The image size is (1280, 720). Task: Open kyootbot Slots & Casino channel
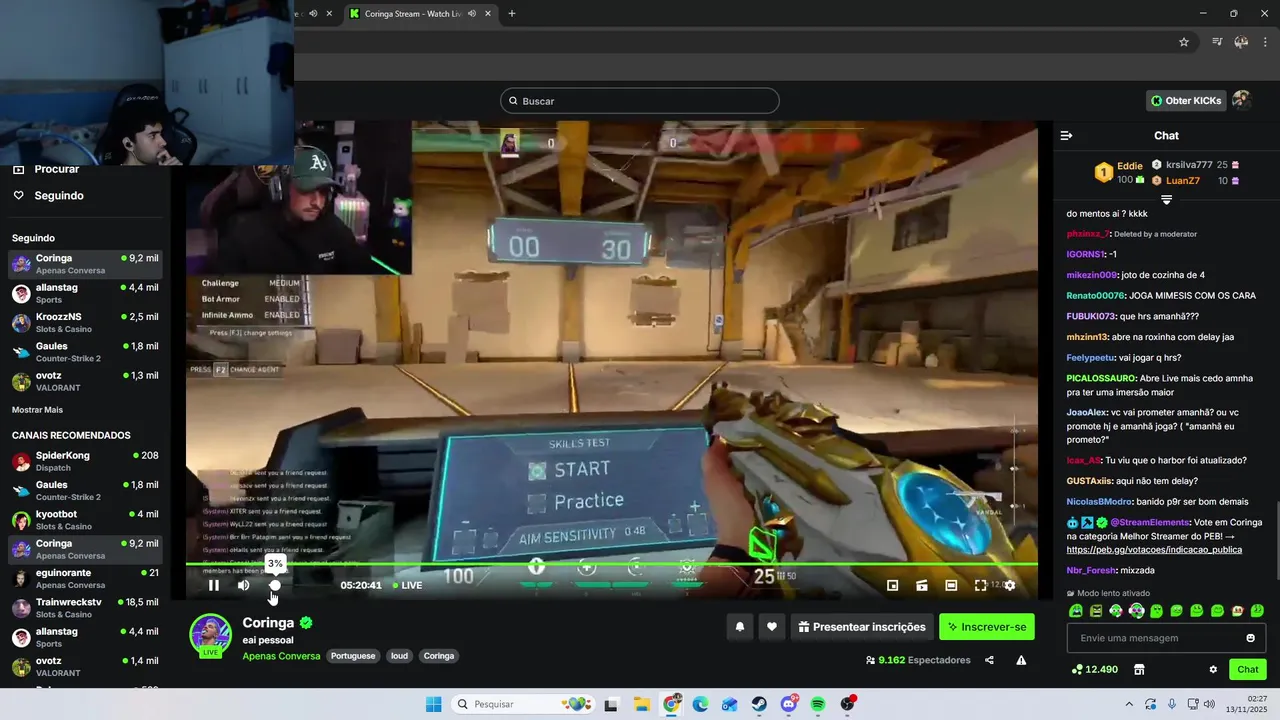(85, 520)
